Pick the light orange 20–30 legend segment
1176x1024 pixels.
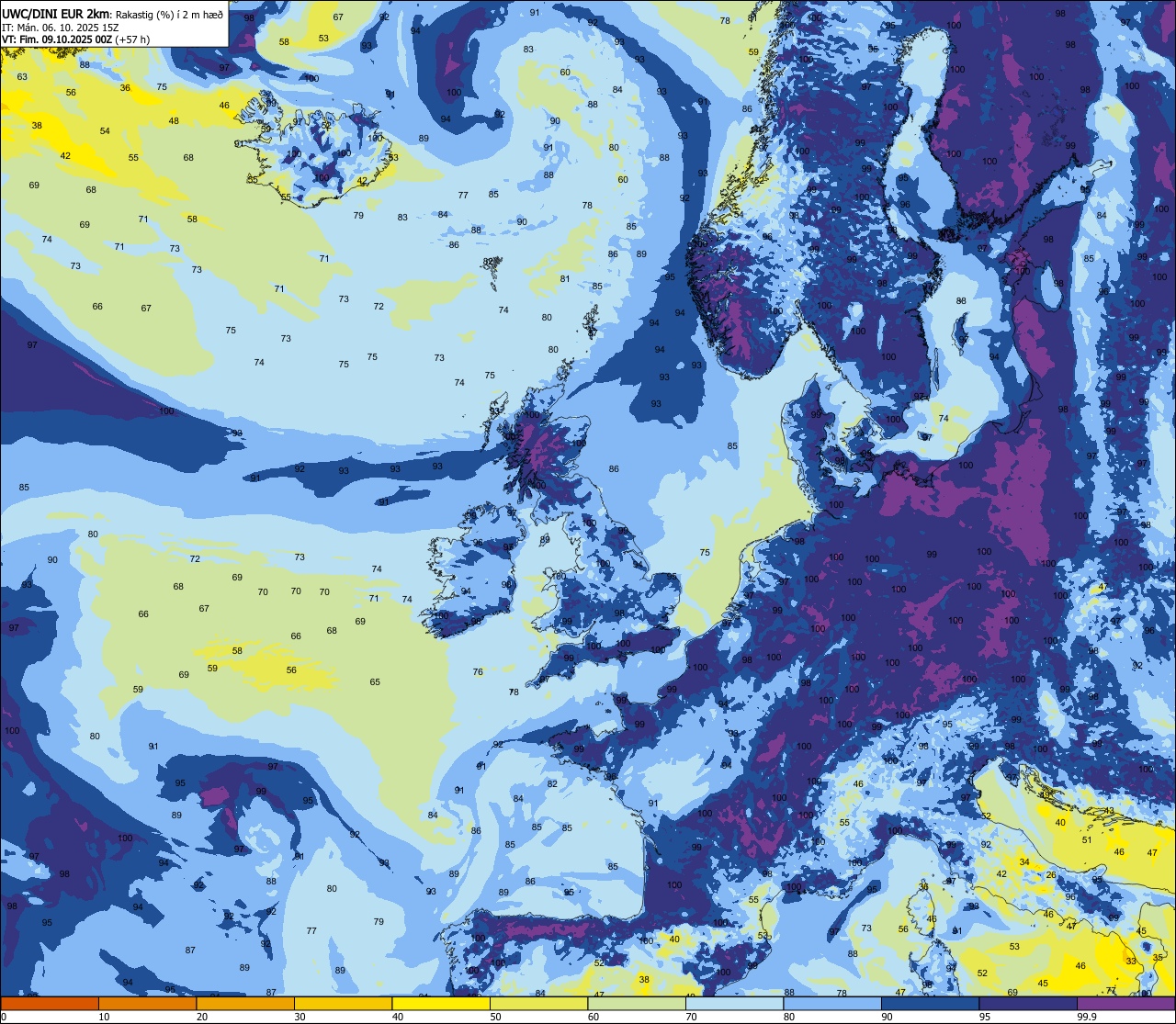[245, 1003]
